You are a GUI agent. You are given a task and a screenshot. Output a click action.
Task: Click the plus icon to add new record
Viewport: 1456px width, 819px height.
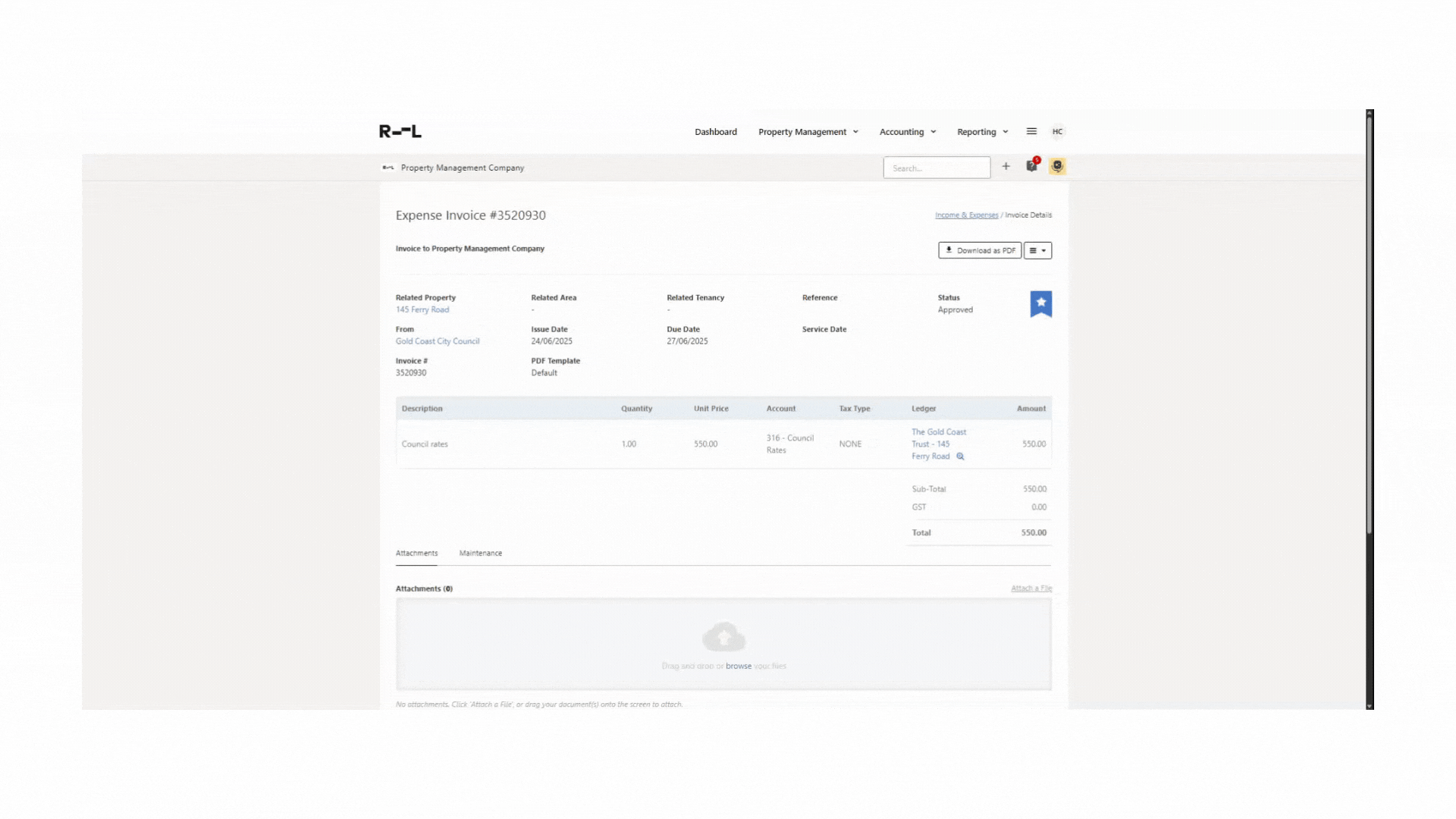1006,167
